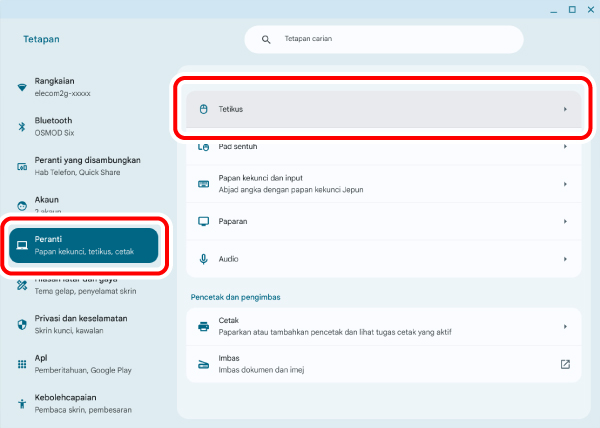This screenshot has width=600, height=428.
Task: Click the Audio microphone icon
Action: tap(203, 259)
